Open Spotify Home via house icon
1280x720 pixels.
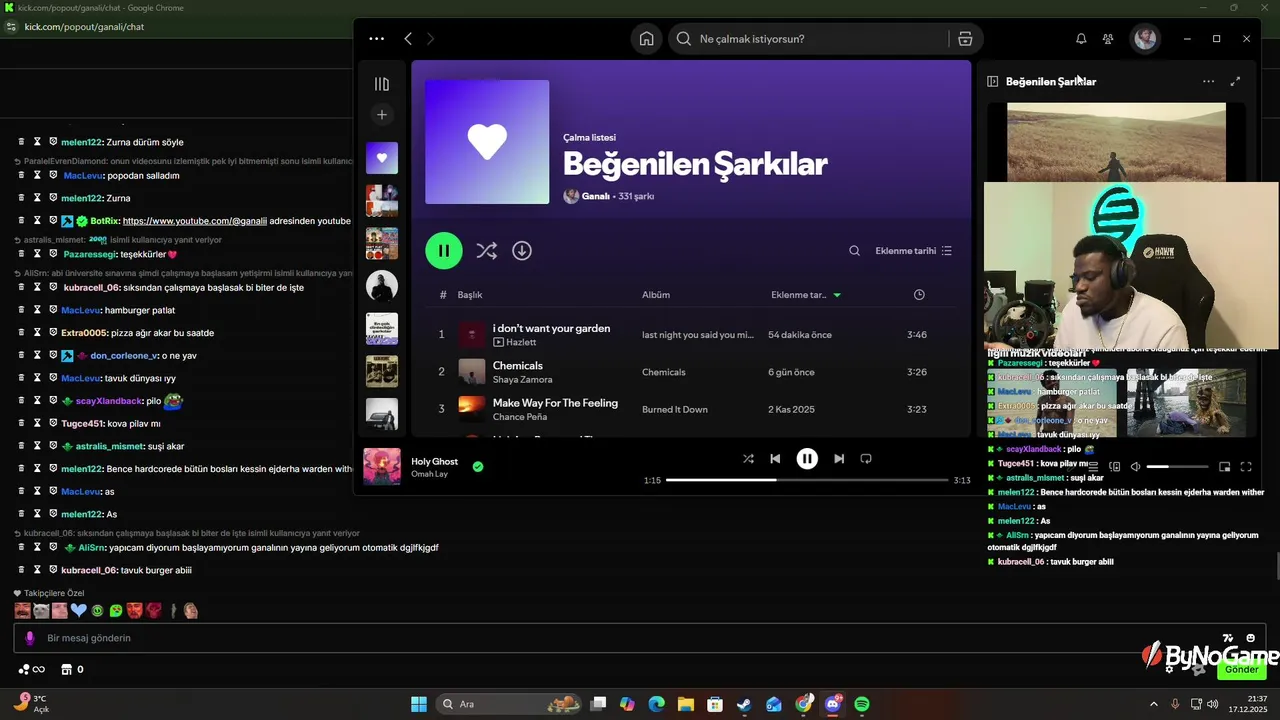(647, 39)
